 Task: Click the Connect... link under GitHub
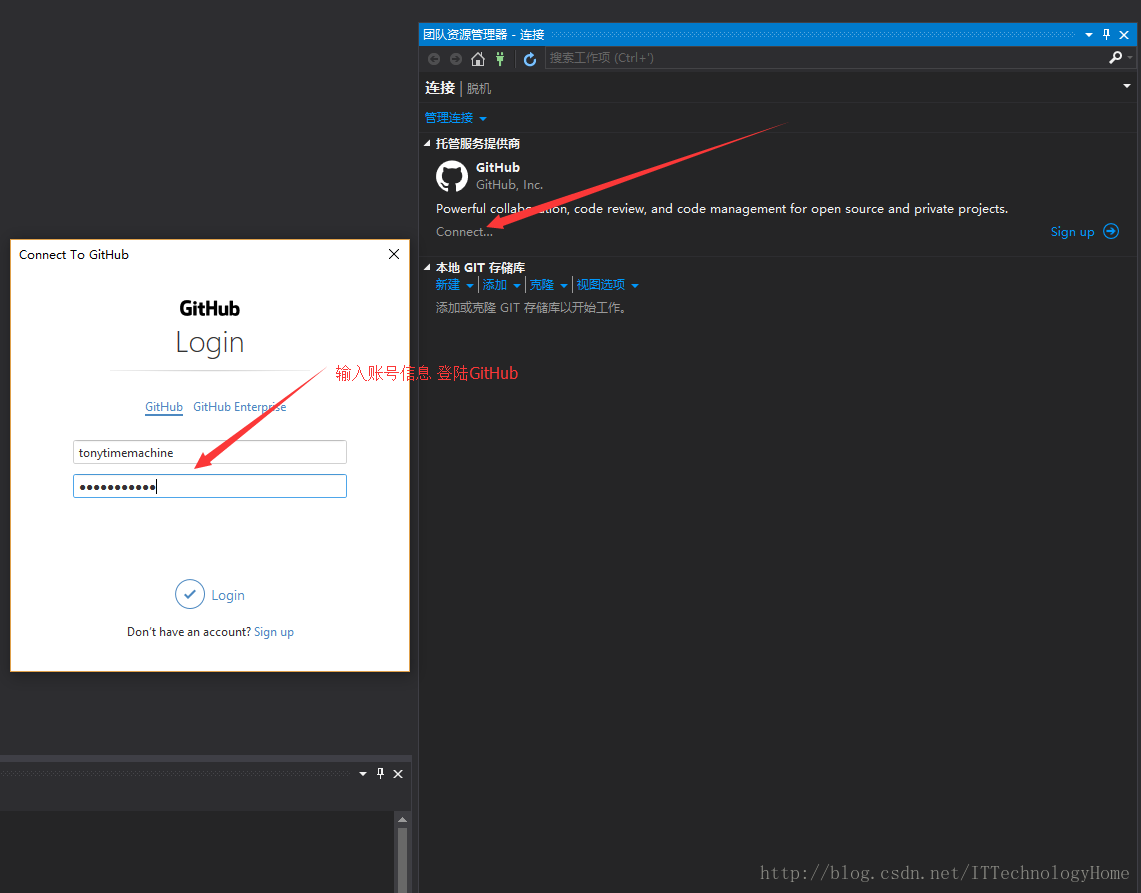464,231
